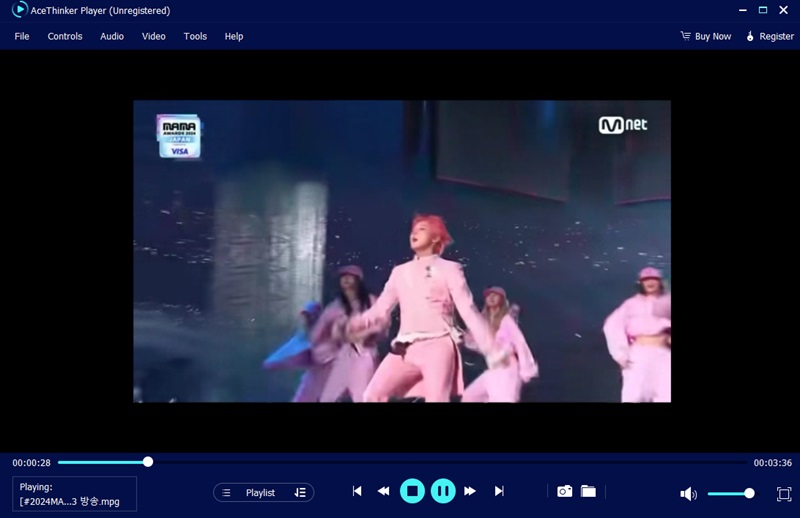Minimize the player window
Image resolution: width=800 pixels, height=518 pixels.
coord(743,10)
